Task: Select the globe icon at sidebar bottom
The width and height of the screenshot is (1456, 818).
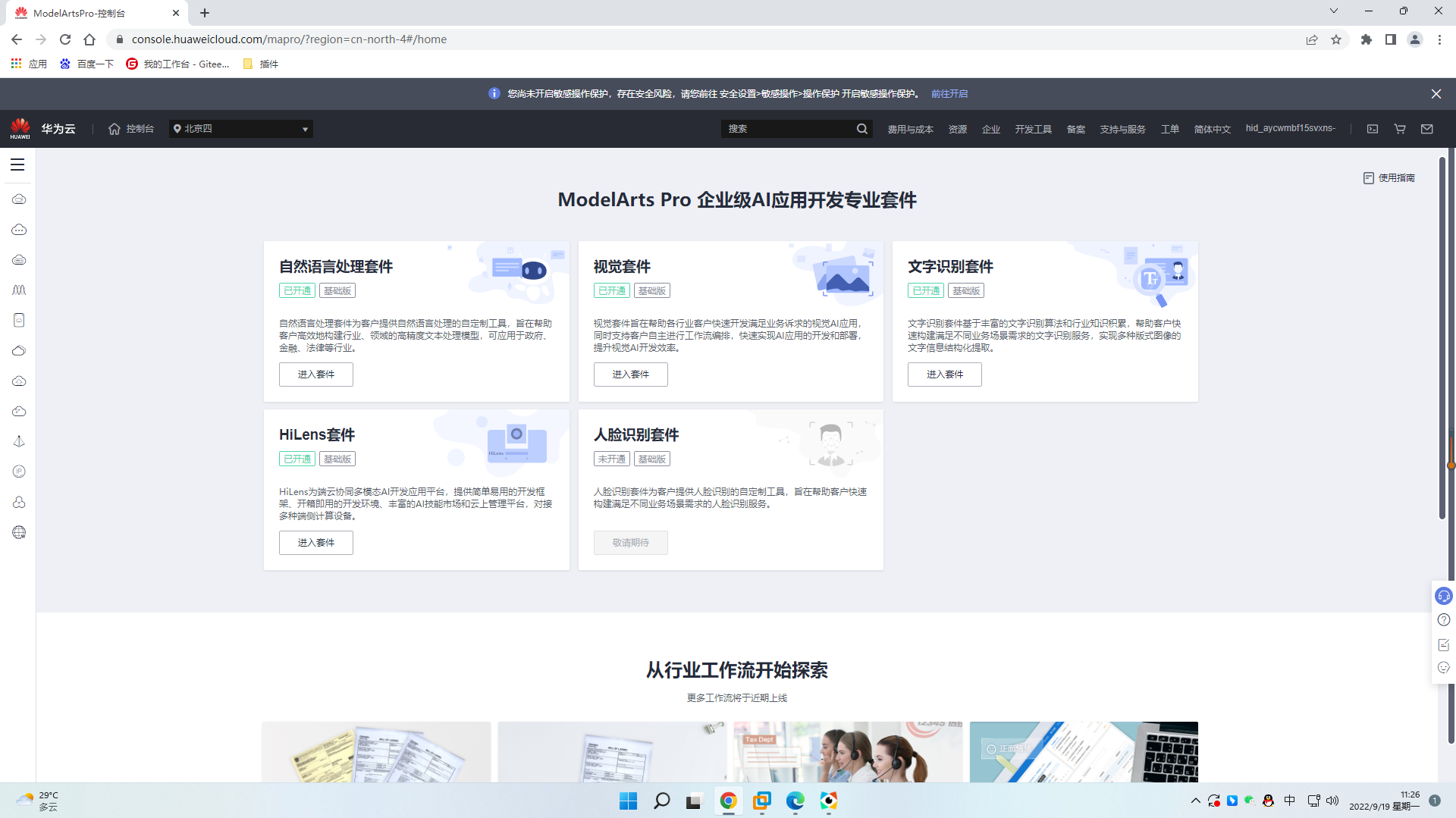Action: 18,531
